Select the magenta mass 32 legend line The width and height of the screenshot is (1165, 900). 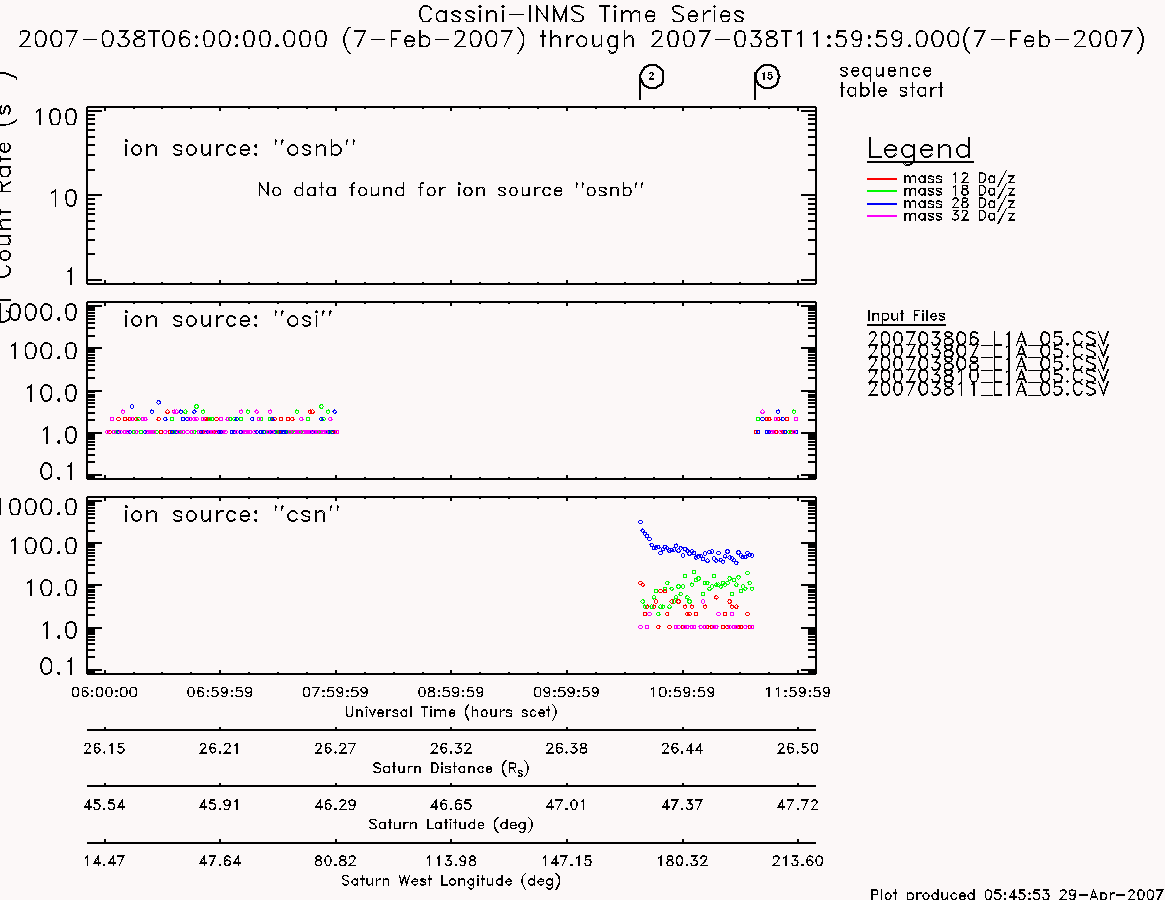(882, 216)
